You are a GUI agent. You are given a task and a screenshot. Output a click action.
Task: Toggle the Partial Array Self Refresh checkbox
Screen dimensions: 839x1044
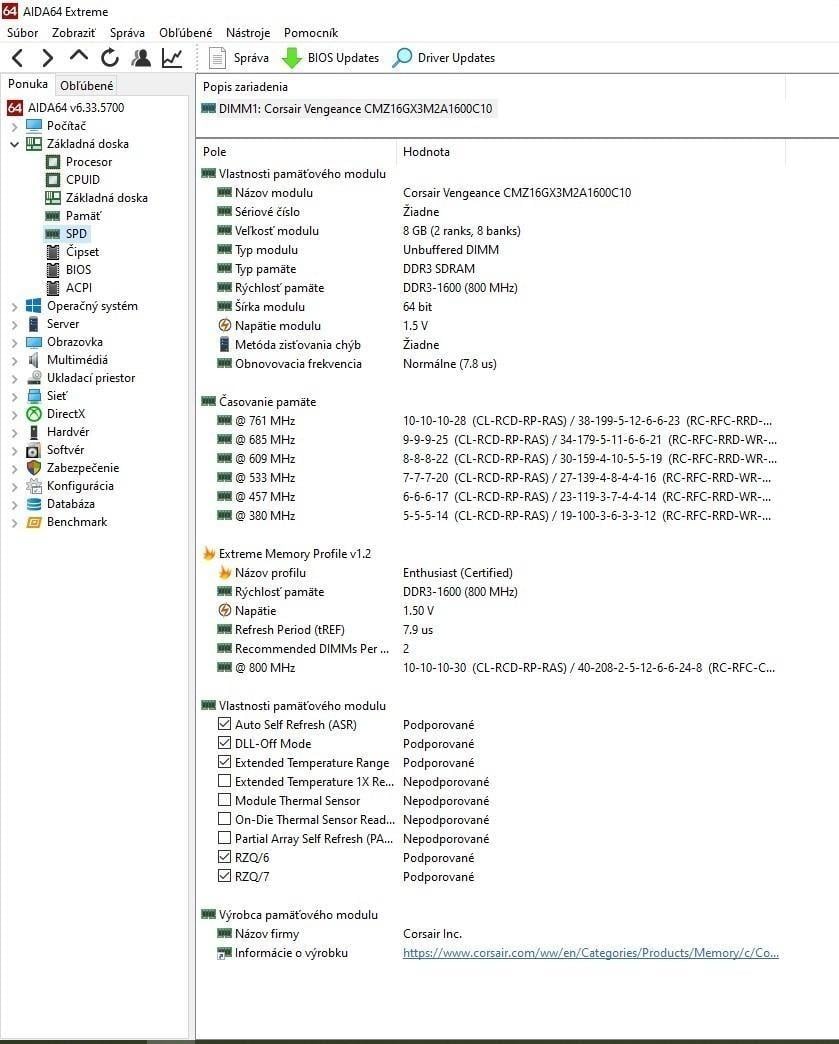coord(224,838)
